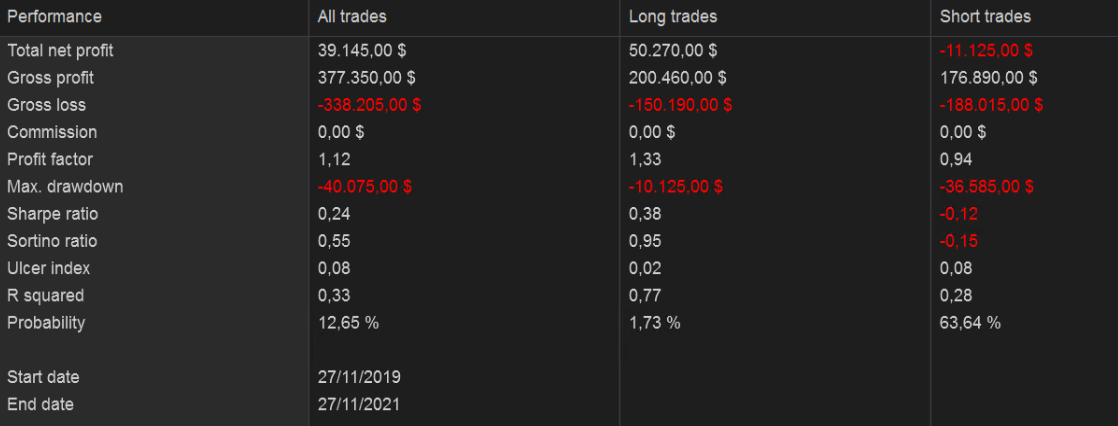Click the All trades column header

[x=352, y=17]
